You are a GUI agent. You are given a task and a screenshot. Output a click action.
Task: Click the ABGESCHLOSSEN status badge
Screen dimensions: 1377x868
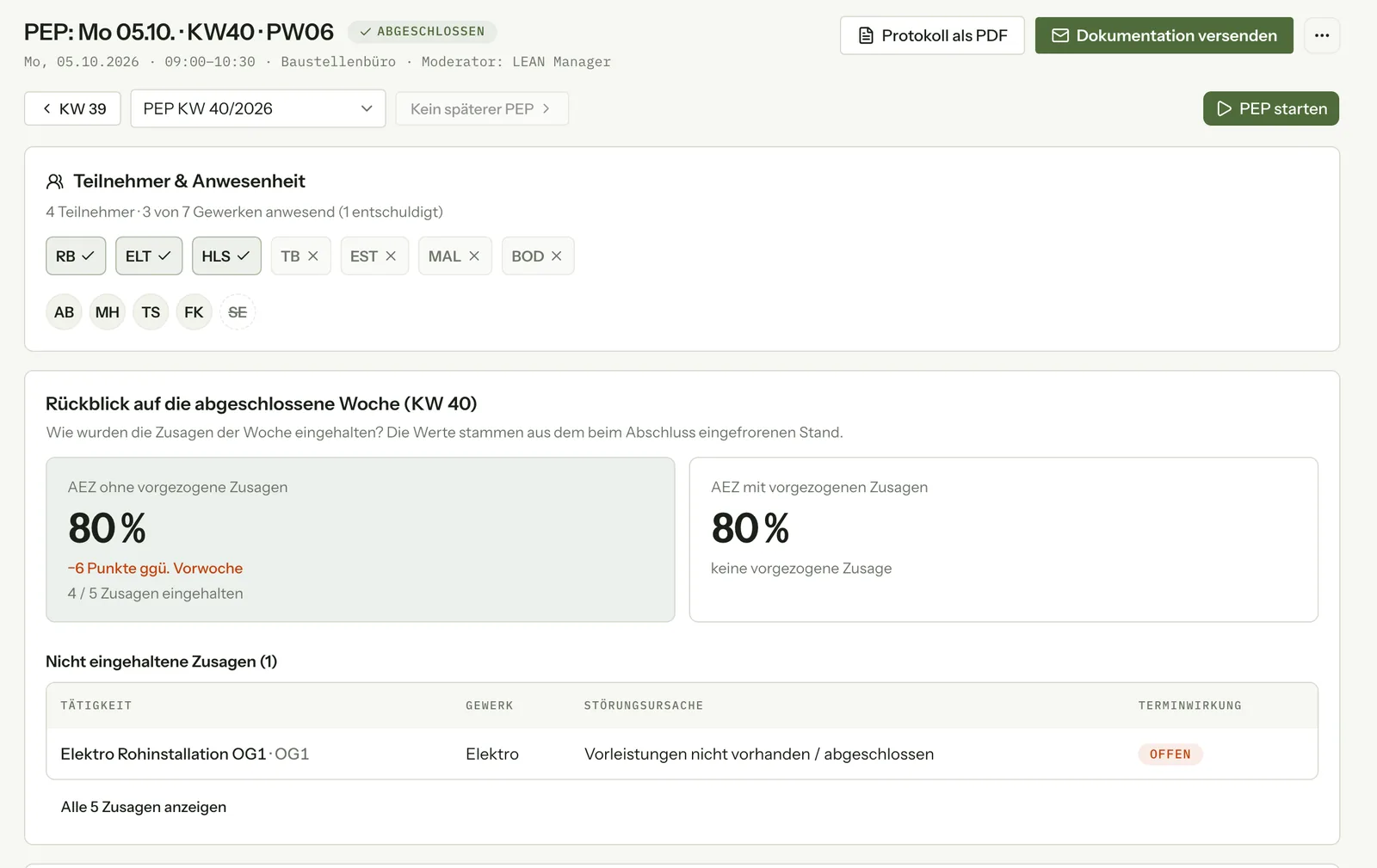tap(422, 32)
